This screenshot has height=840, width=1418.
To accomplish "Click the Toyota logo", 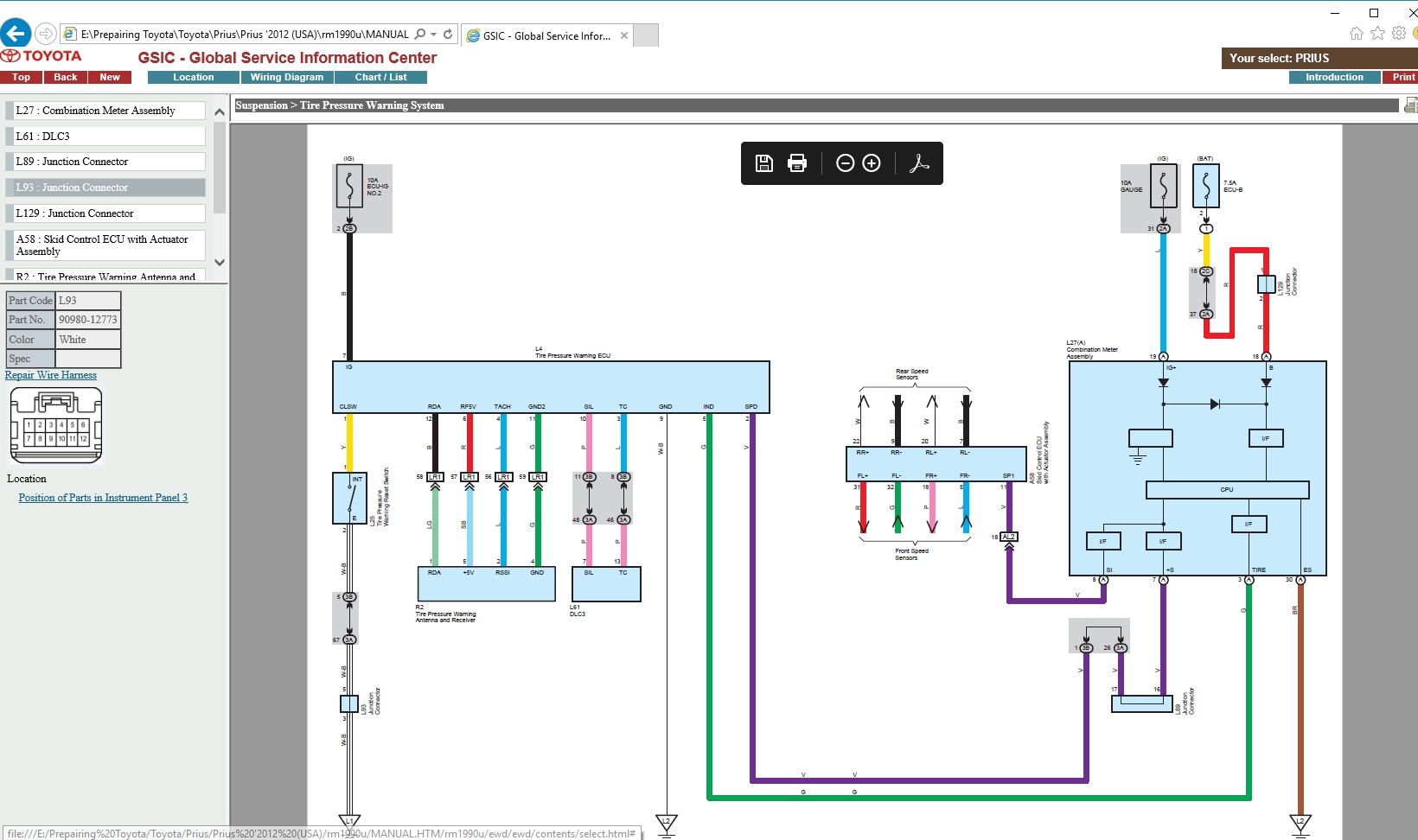I will (x=41, y=55).
